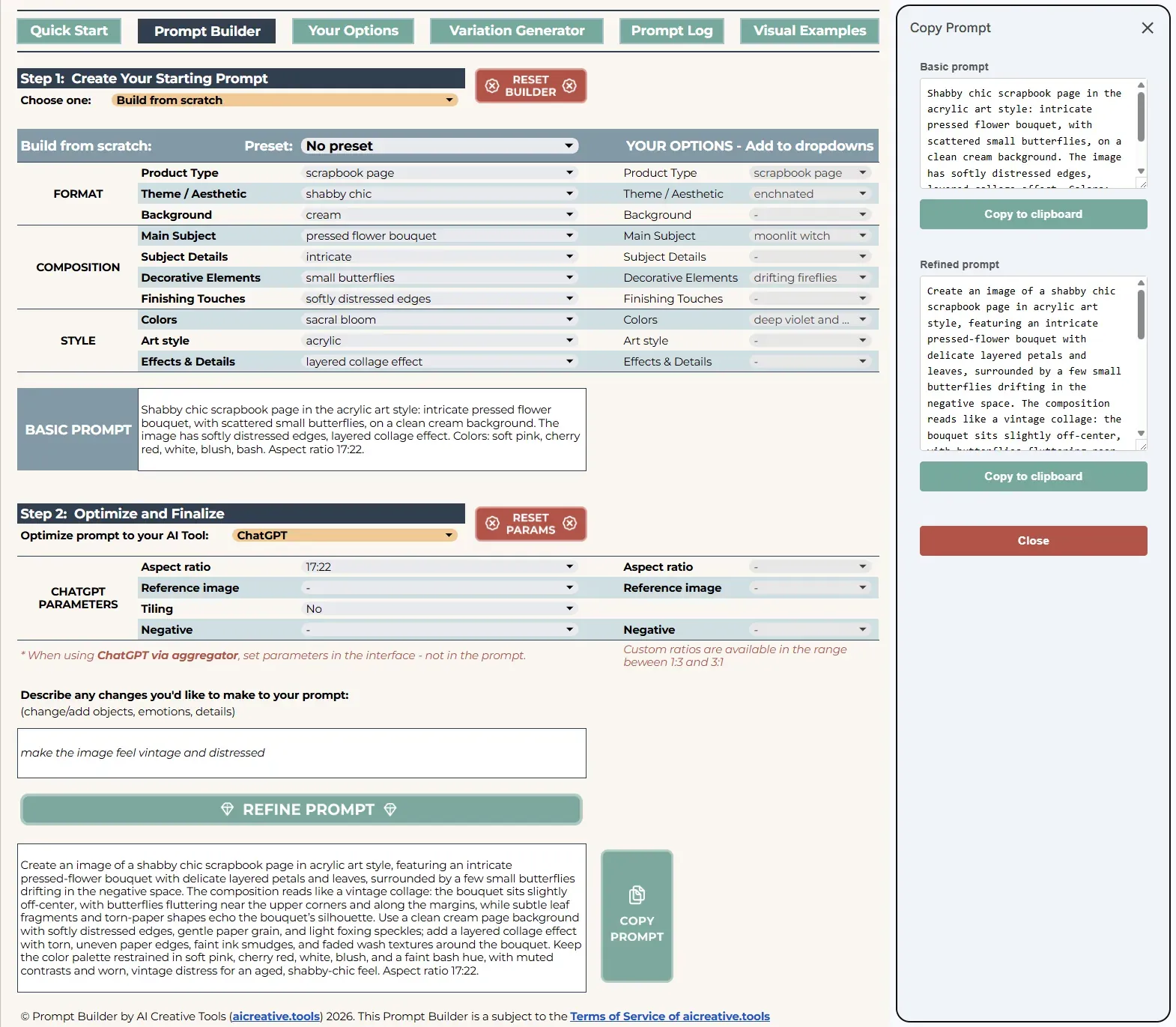Open the Background dropdown set to 'cream'
Viewport: 1176px width, 1027px height.
[x=440, y=215]
